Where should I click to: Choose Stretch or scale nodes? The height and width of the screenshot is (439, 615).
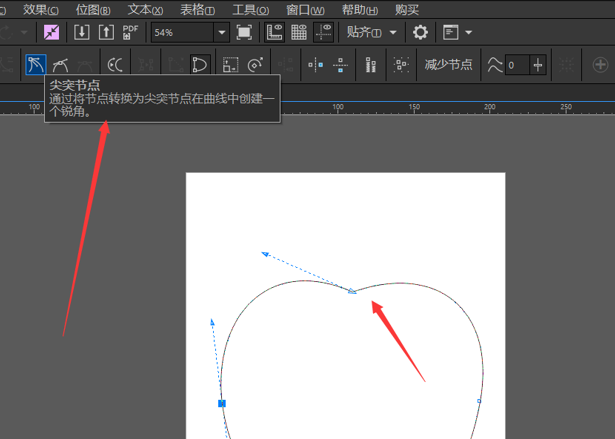(230, 65)
